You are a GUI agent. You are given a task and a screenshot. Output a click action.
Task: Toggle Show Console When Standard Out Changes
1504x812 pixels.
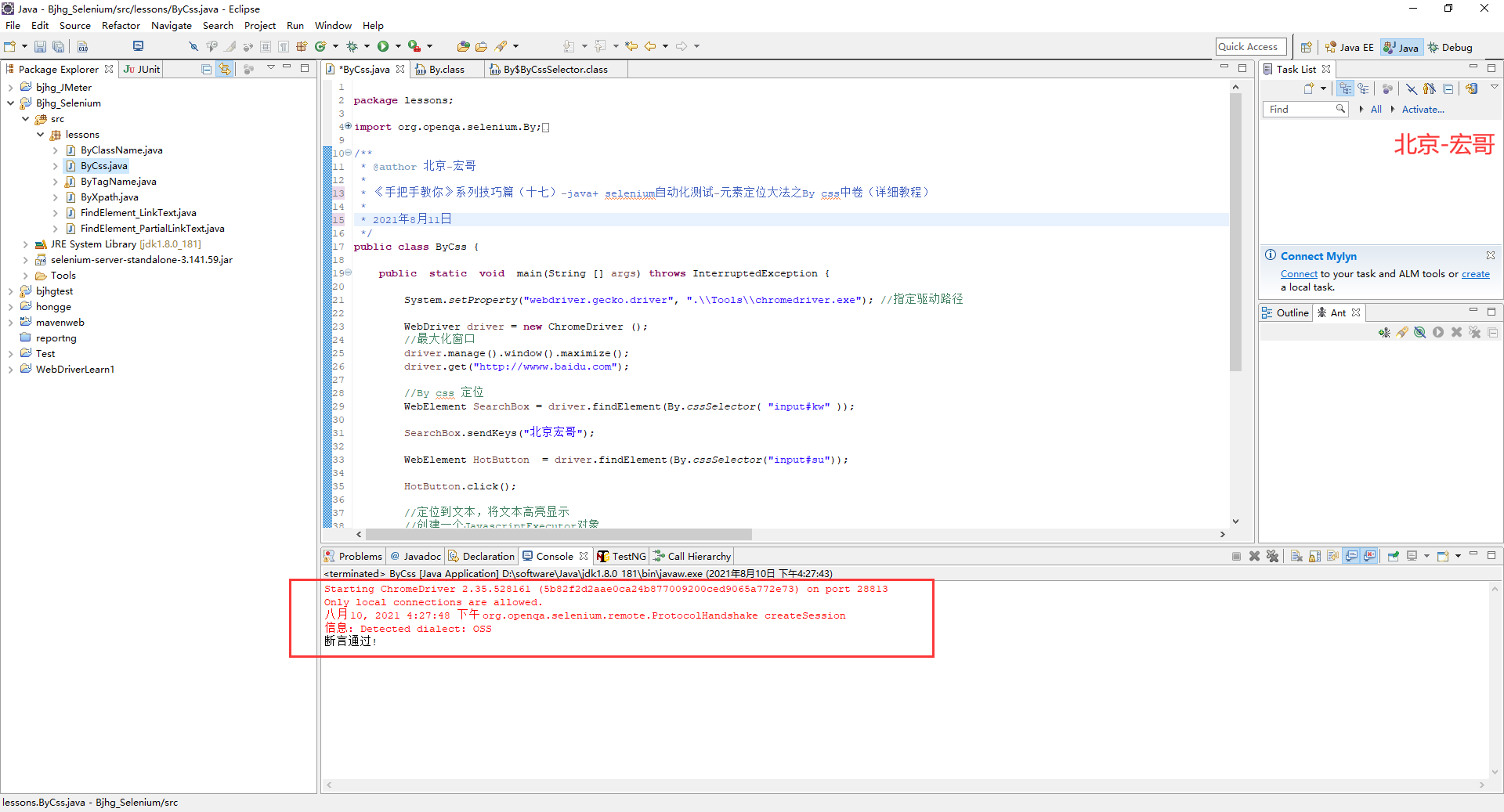point(1351,557)
